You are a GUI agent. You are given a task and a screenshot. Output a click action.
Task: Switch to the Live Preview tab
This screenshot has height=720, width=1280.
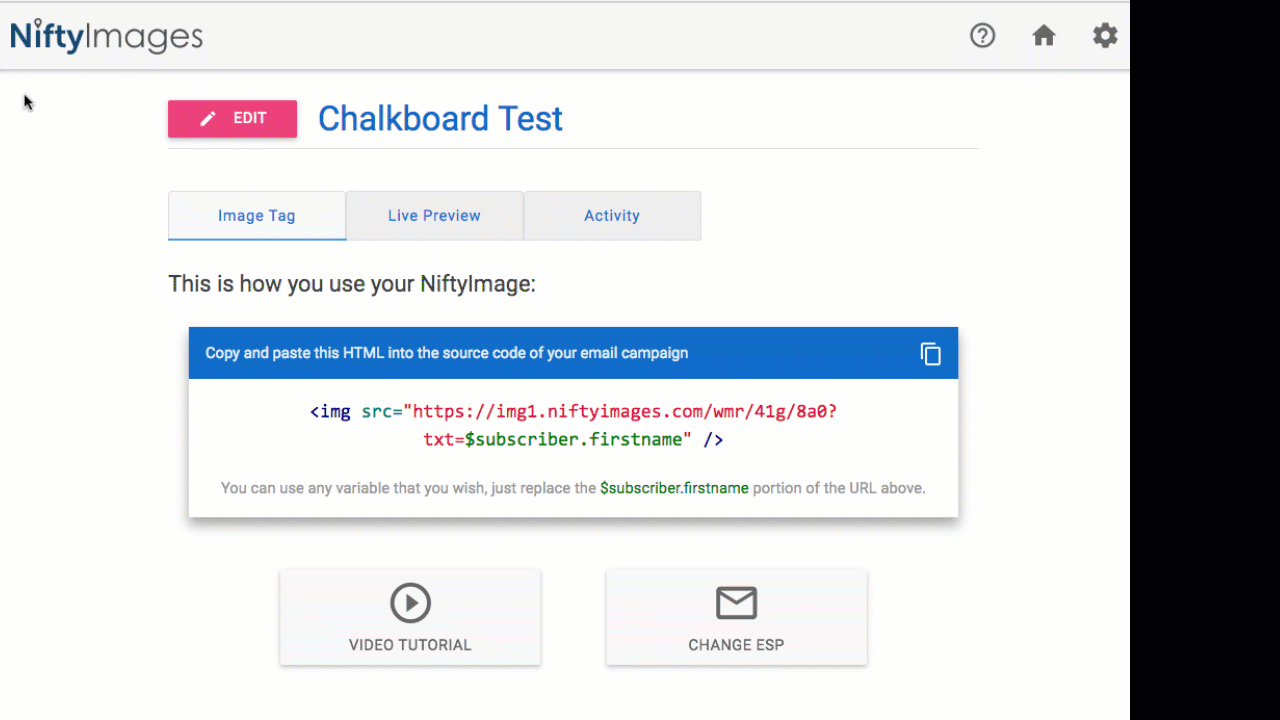[x=434, y=215]
